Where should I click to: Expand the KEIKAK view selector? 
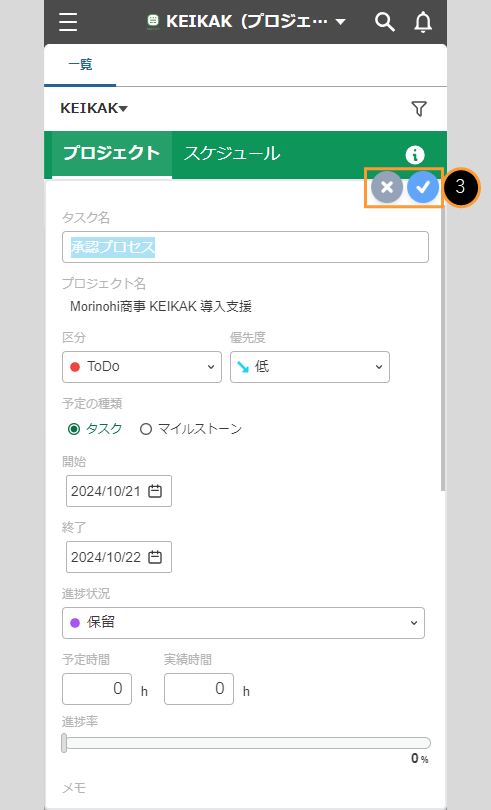point(94,108)
